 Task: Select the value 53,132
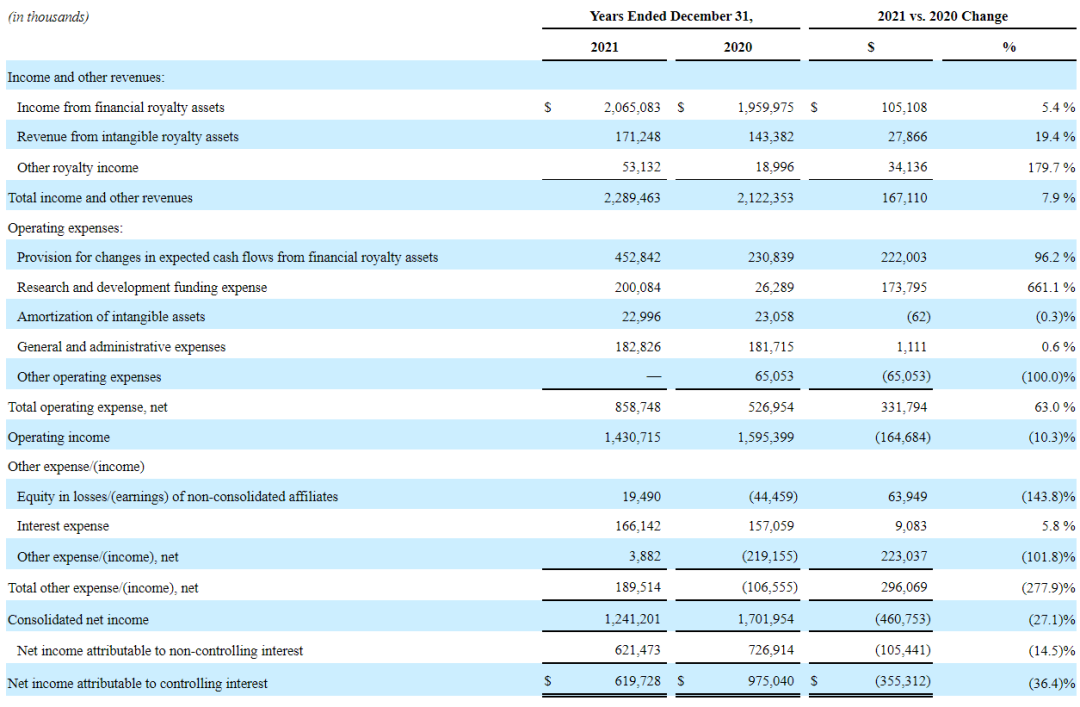click(641, 167)
